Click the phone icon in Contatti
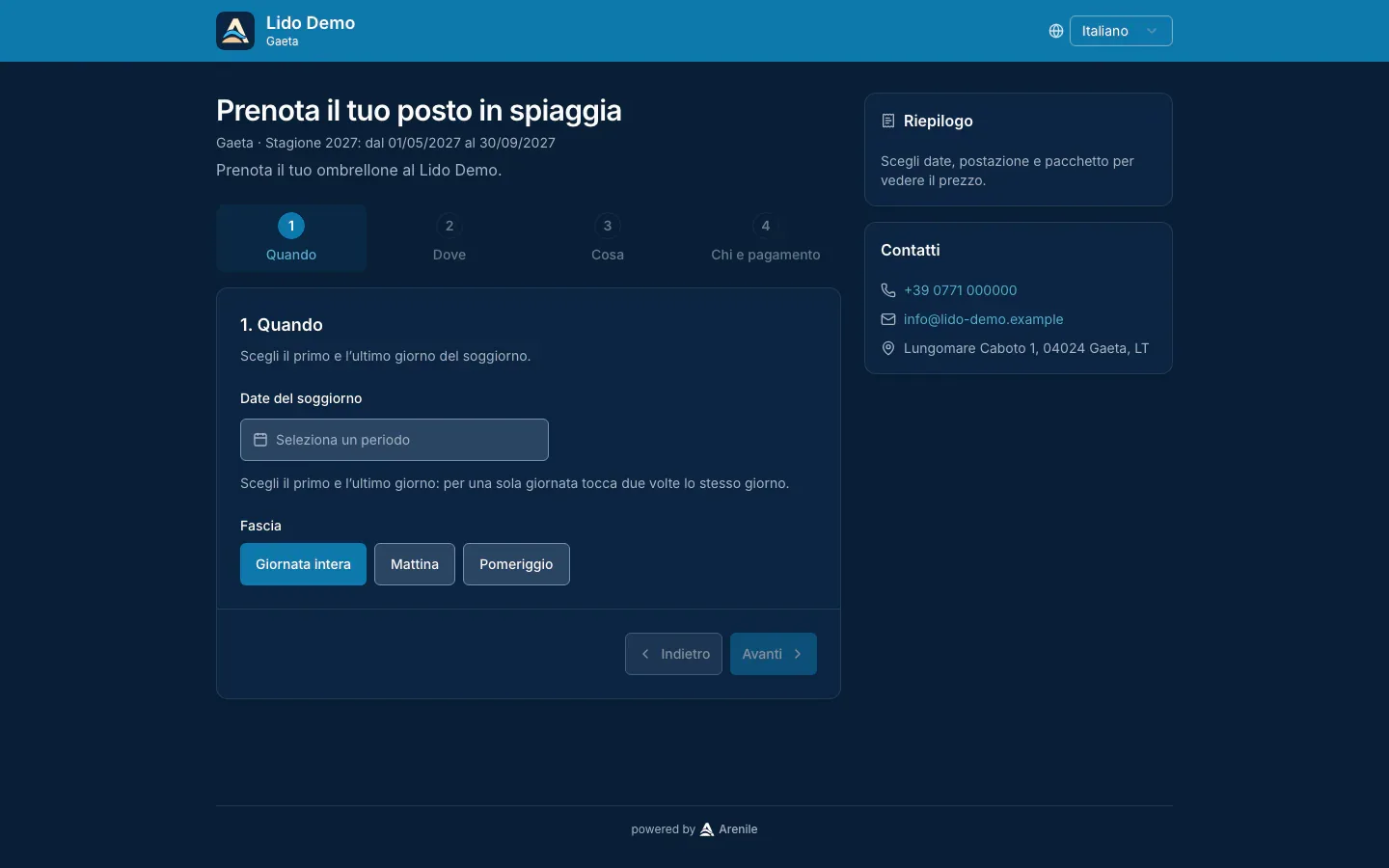The width and height of the screenshot is (1389, 868). pyautogui.click(x=888, y=290)
